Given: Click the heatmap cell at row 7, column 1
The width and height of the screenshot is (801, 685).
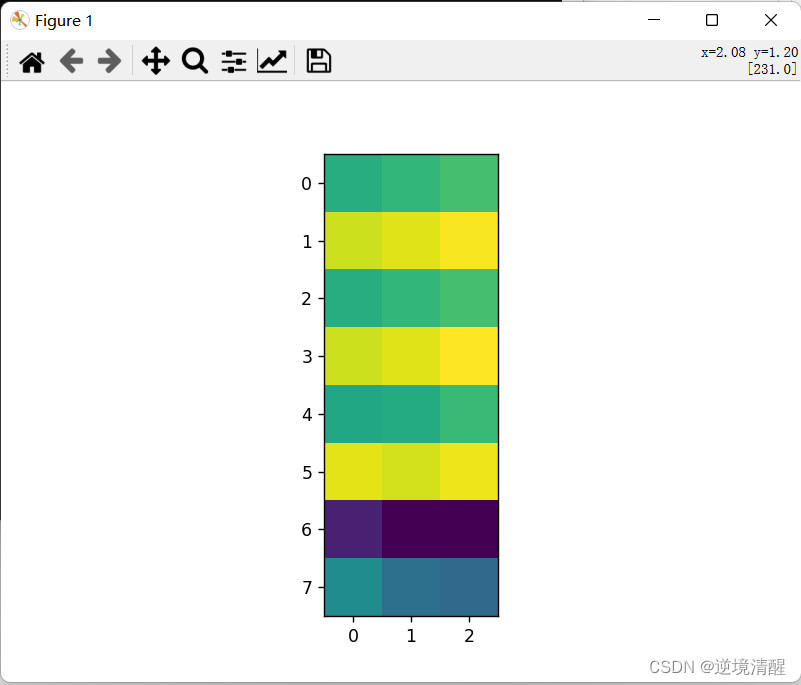Looking at the screenshot, I should (x=411, y=587).
